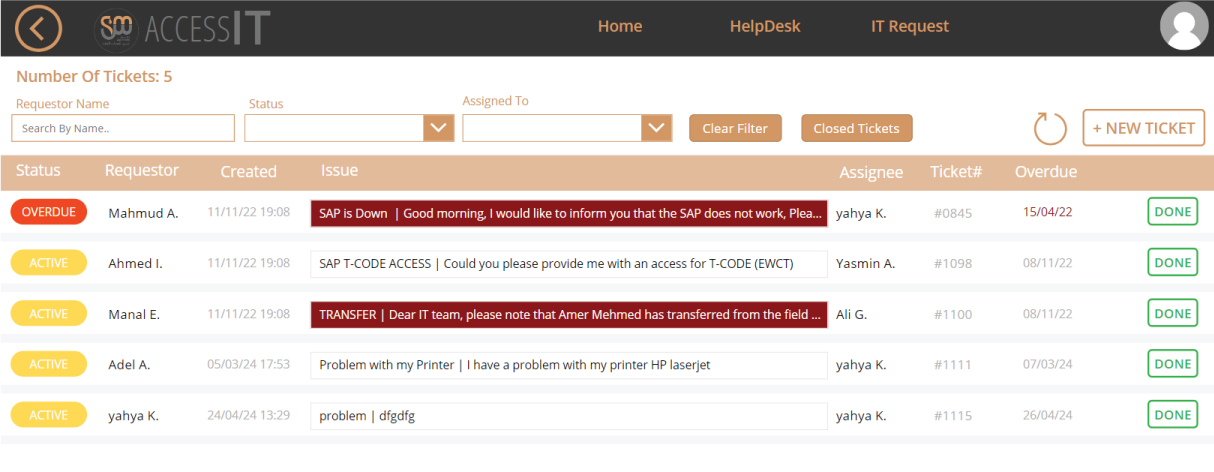Open the HelpDesk menu

(765, 27)
